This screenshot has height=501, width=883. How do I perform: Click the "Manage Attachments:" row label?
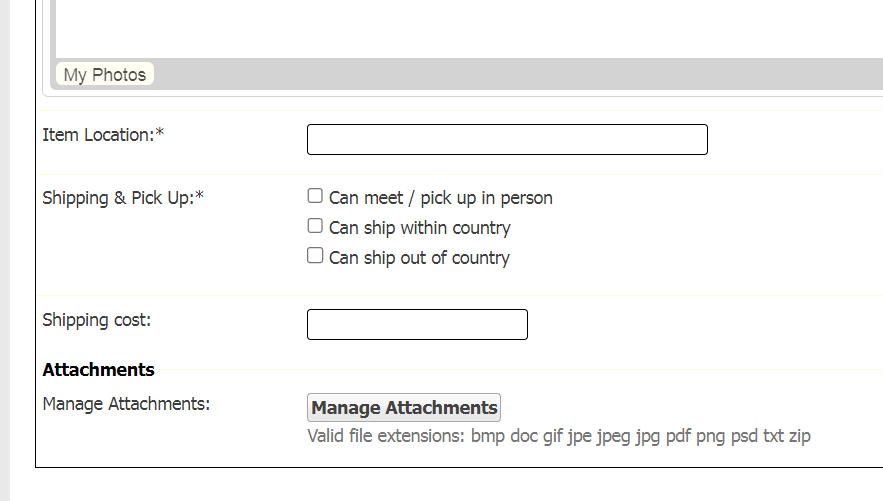pos(126,404)
